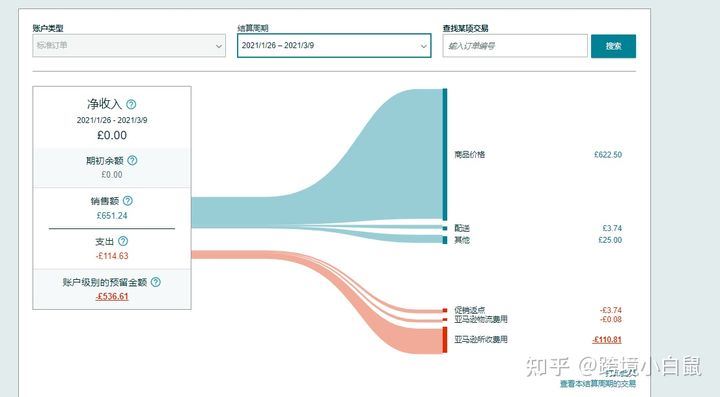Click the 输入订单编号 search input field
Screen dimensions: 720x397
(x=515, y=46)
